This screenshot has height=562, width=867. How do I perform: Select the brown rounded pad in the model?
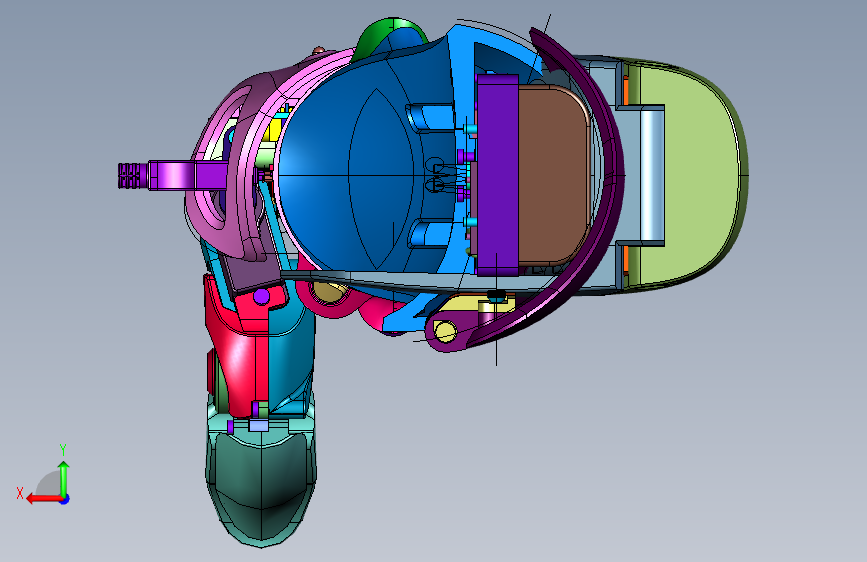pyautogui.click(x=554, y=175)
